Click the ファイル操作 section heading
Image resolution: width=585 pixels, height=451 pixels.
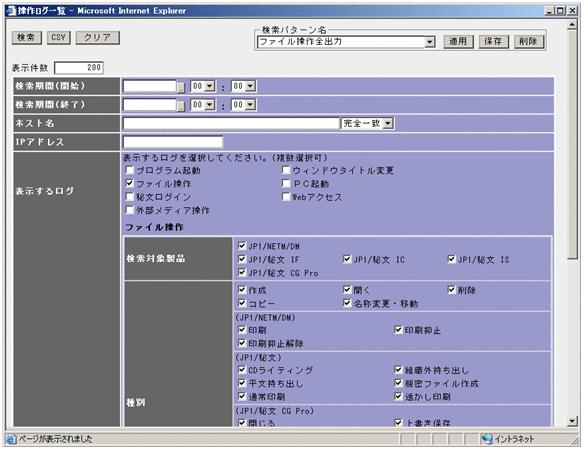pyautogui.click(x=154, y=227)
